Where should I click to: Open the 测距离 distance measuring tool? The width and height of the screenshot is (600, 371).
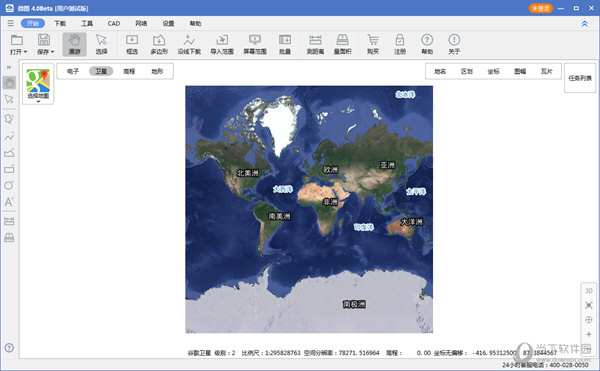[x=315, y=44]
